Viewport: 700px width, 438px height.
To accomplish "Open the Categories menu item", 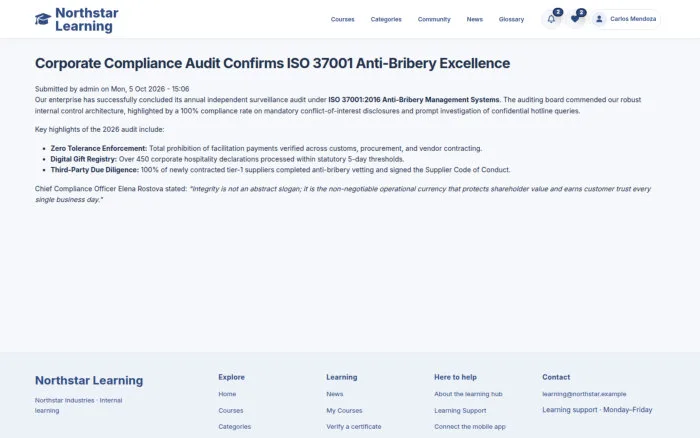I will (x=386, y=19).
